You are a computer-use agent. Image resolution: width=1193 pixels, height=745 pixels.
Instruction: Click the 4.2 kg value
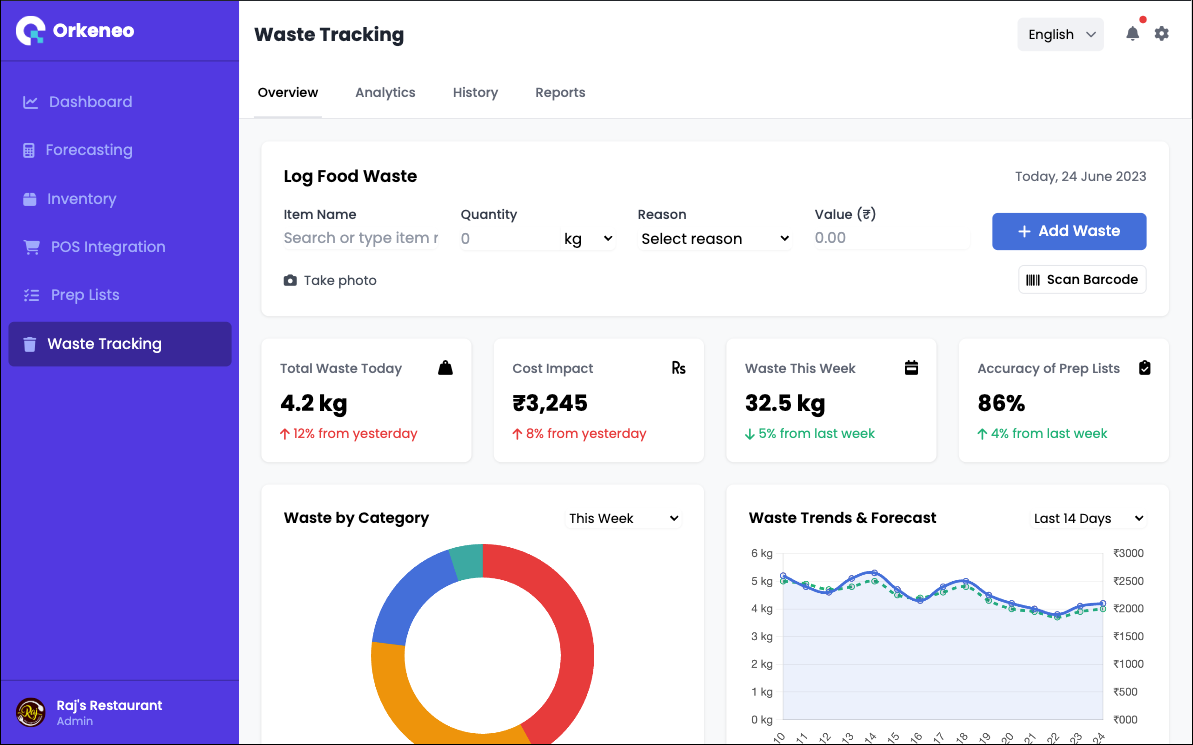click(313, 403)
